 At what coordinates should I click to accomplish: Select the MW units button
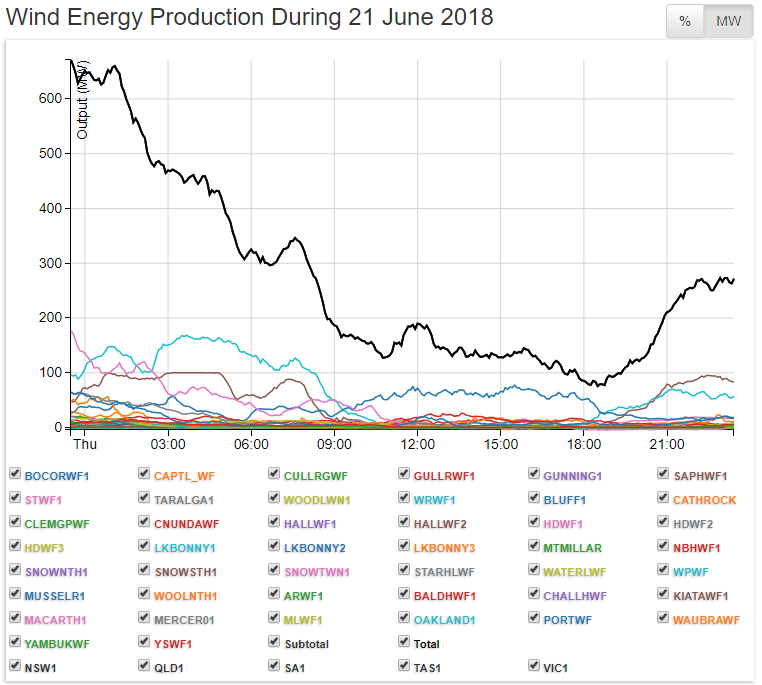tap(728, 22)
